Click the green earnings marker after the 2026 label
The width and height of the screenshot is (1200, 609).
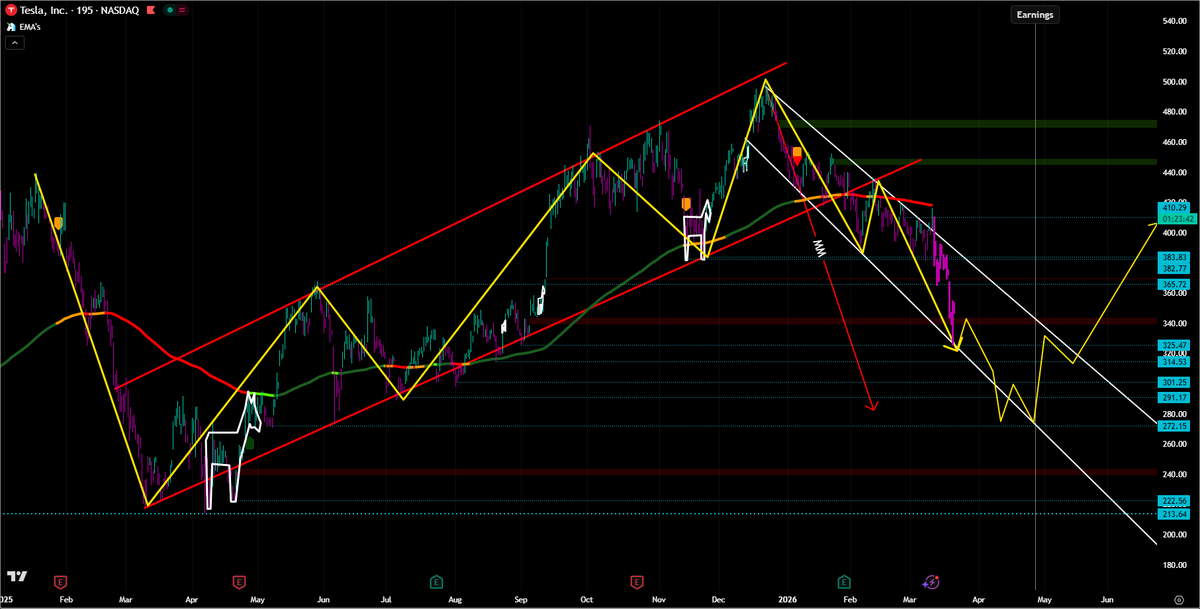(x=844, y=580)
